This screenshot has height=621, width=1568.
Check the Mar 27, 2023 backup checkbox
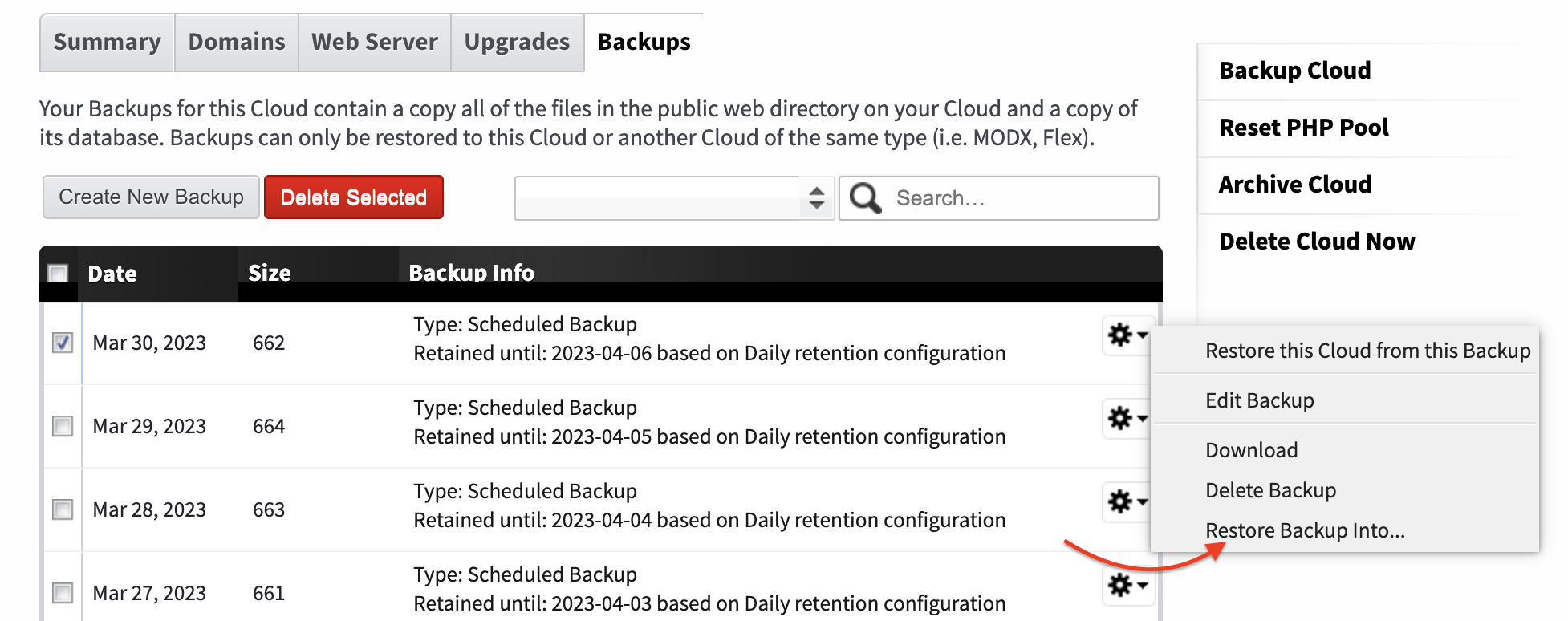coord(63,593)
